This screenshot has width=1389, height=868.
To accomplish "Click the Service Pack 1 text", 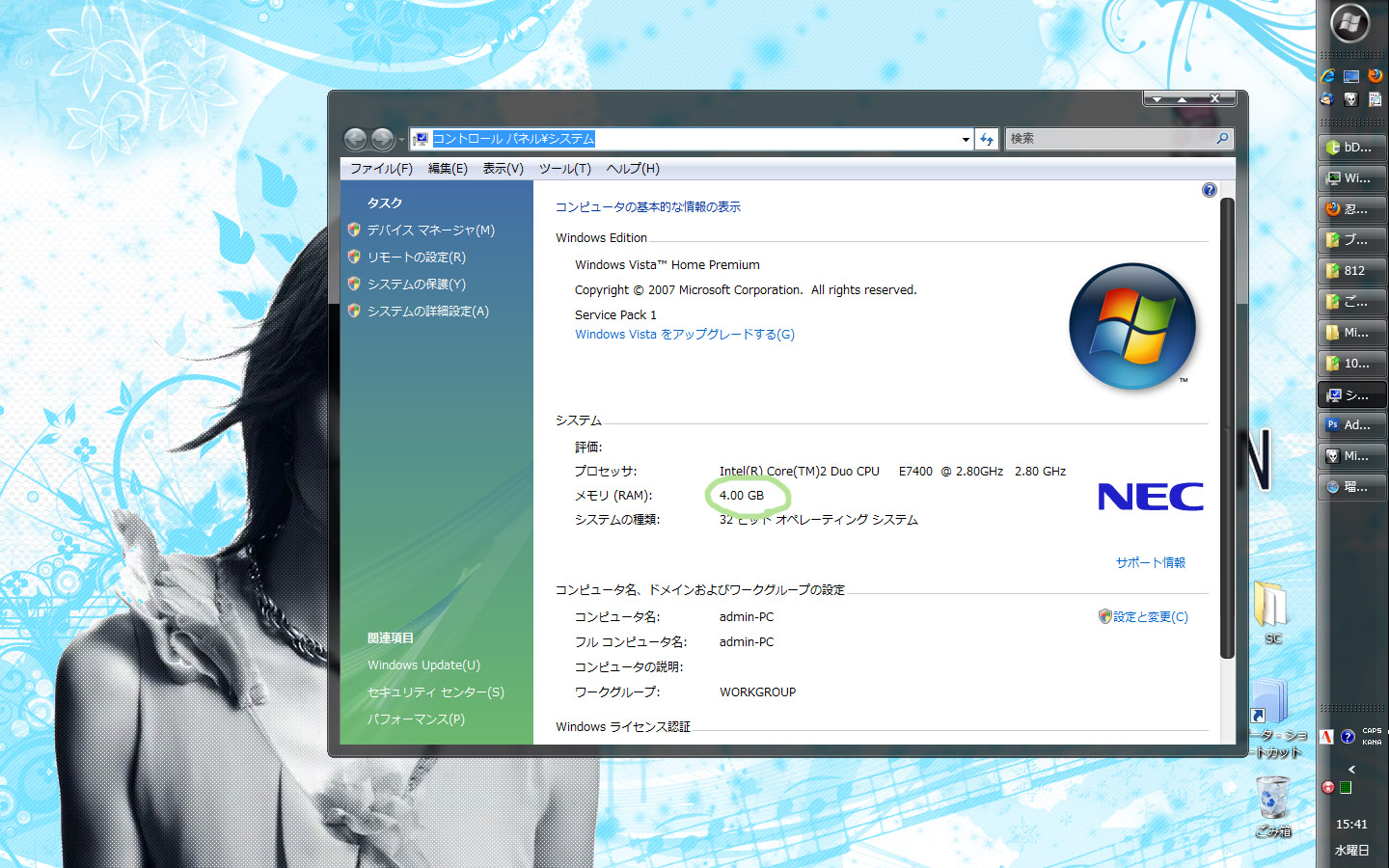I will 615,315.
